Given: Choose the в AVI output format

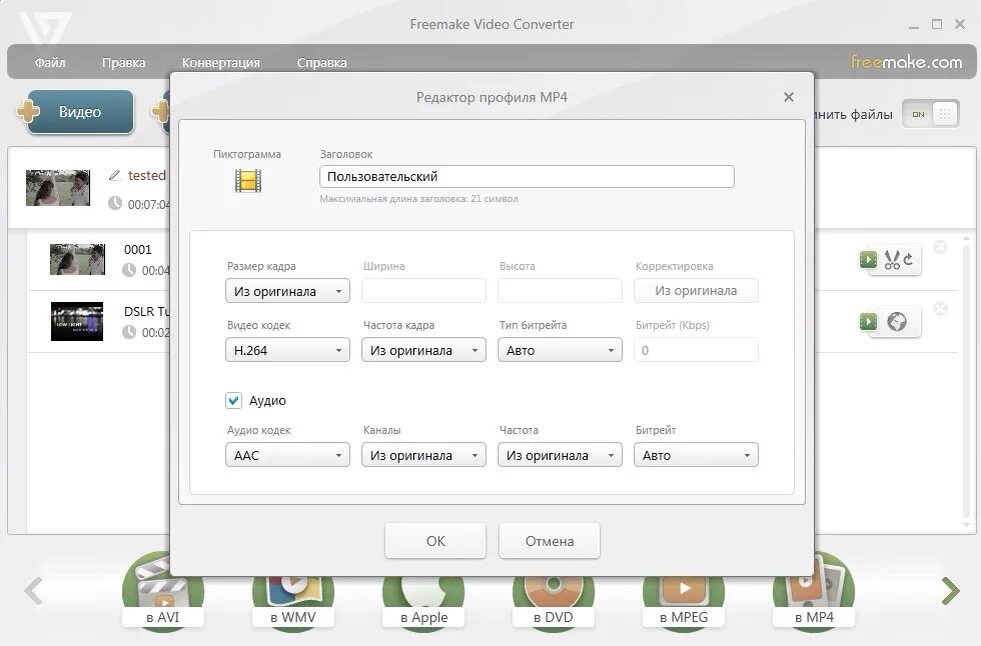Looking at the screenshot, I should tap(163, 591).
